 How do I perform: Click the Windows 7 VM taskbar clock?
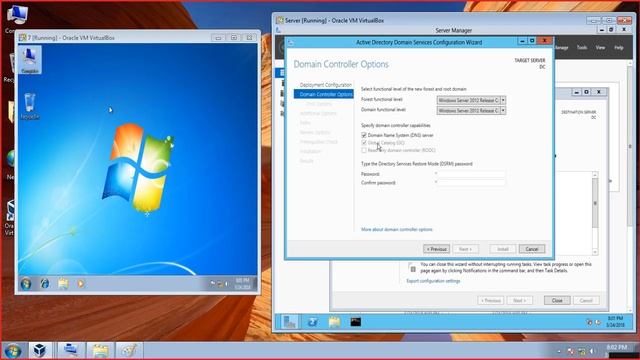pos(242,284)
